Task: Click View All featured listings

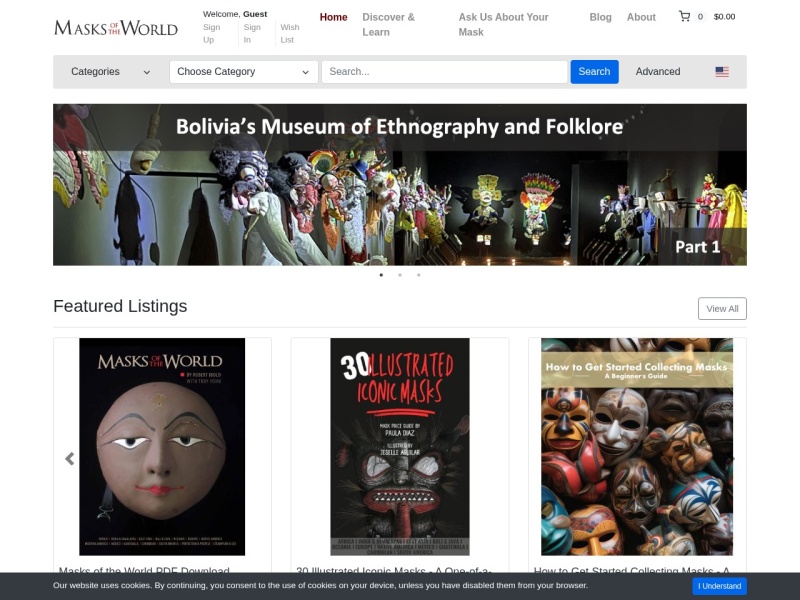Action: [722, 309]
